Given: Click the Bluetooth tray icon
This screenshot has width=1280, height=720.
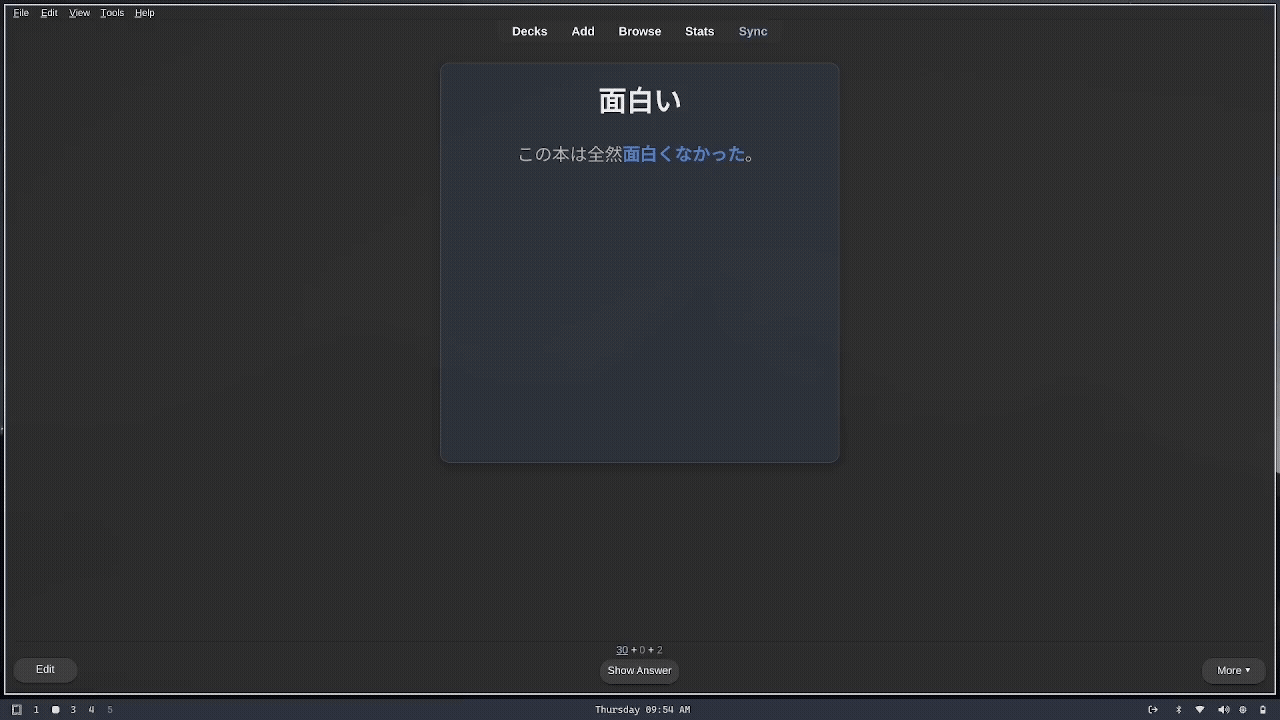Looking at the screenshot, I should pos(1178,710).
